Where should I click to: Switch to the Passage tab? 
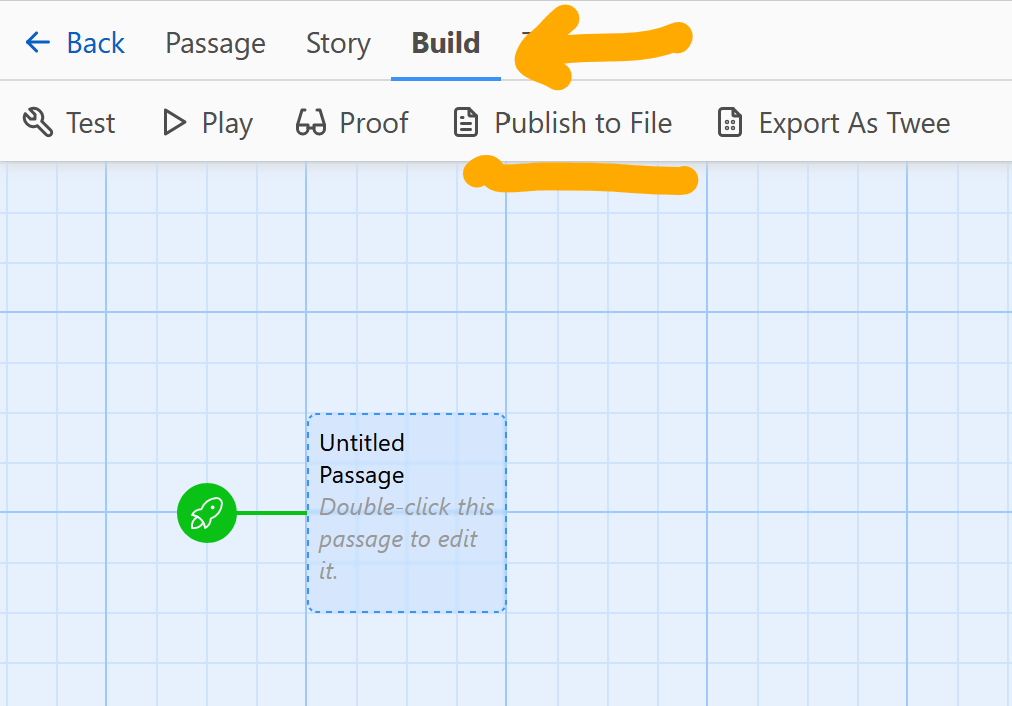point(215,43)
